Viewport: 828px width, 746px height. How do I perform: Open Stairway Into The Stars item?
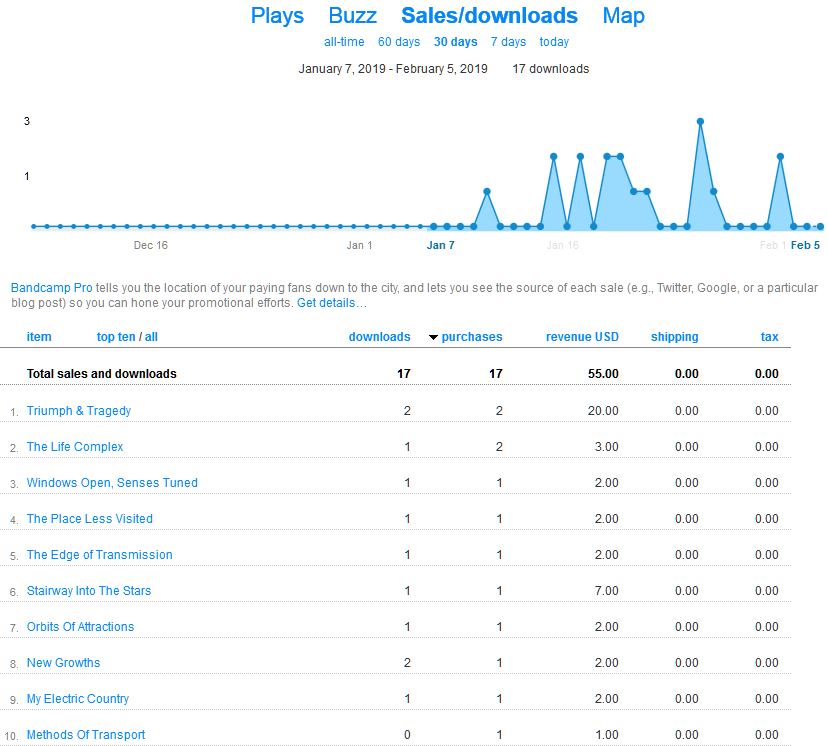(x=89, y=591)
